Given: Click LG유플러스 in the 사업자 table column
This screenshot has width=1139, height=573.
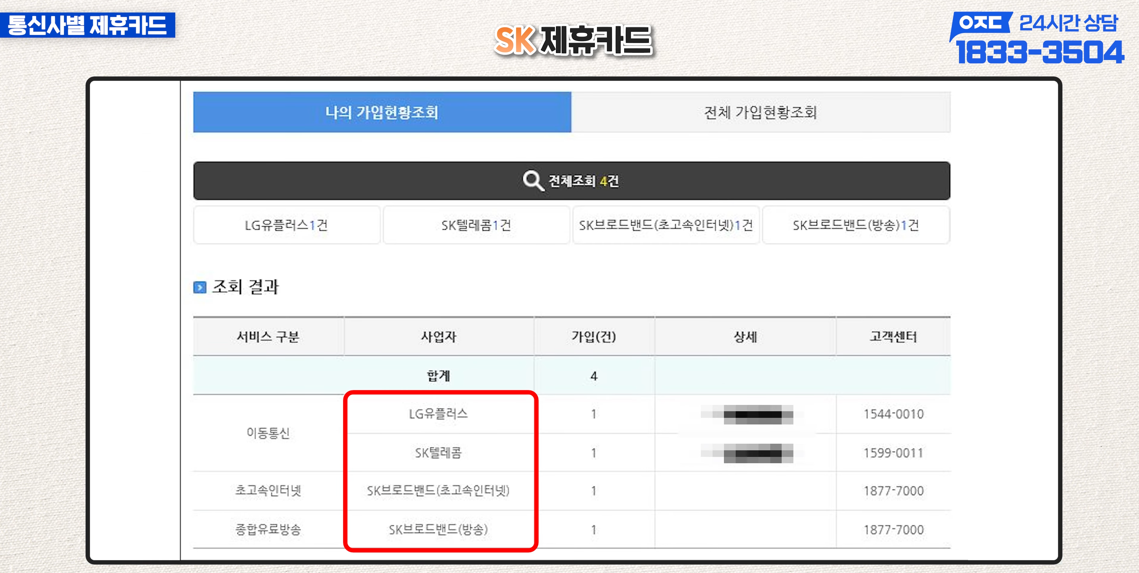Looking at the screenshot, I should tap(438, 414).
